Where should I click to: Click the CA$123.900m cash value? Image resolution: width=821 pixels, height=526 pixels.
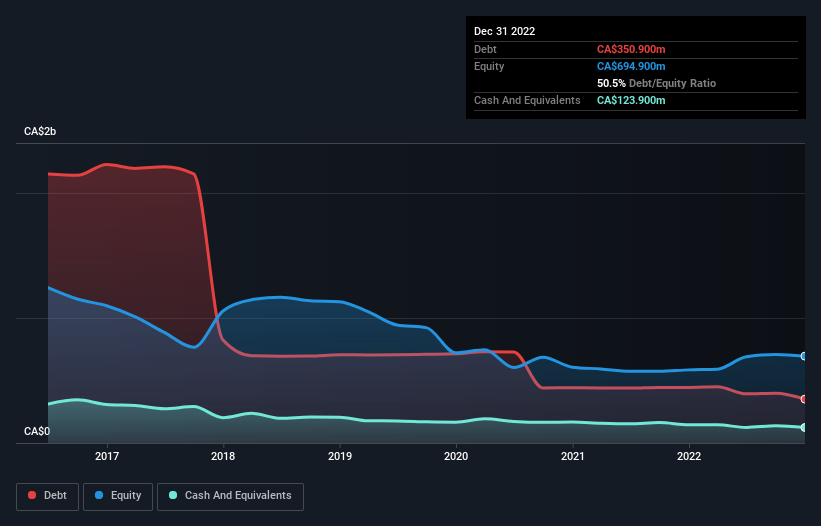click(631, 100)
